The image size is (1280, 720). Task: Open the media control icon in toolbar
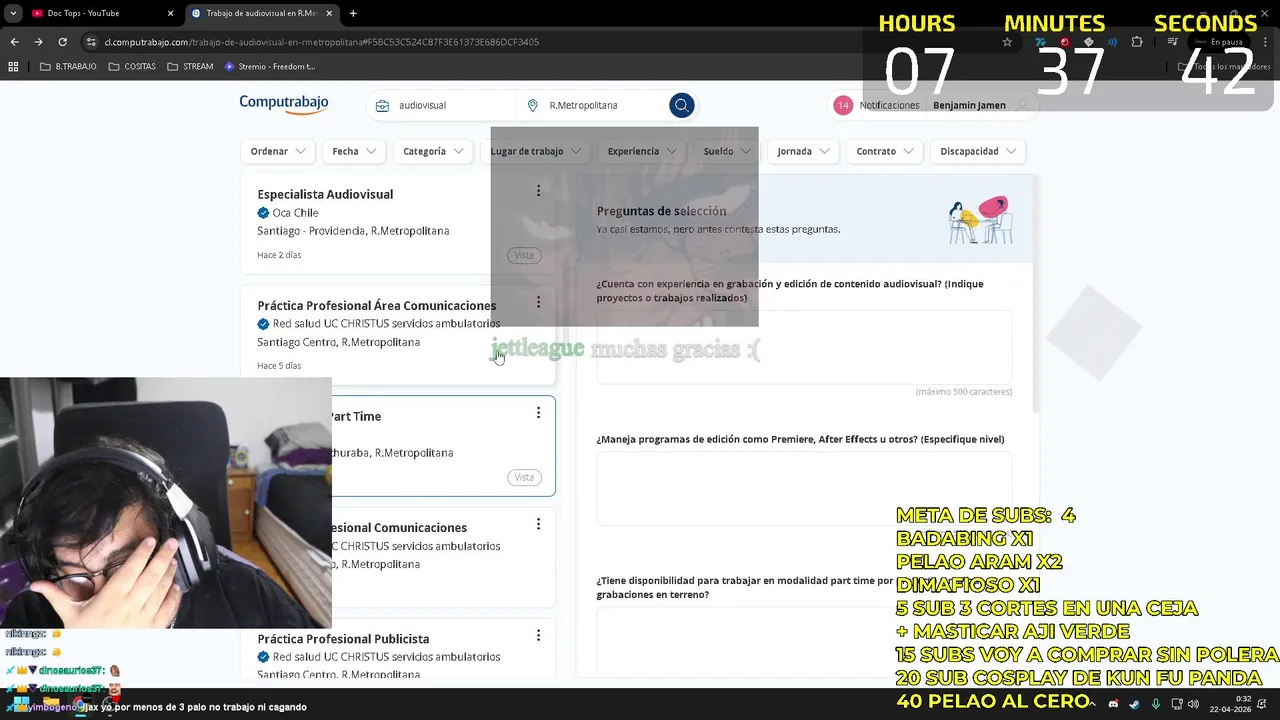(x=1173, y=42)
